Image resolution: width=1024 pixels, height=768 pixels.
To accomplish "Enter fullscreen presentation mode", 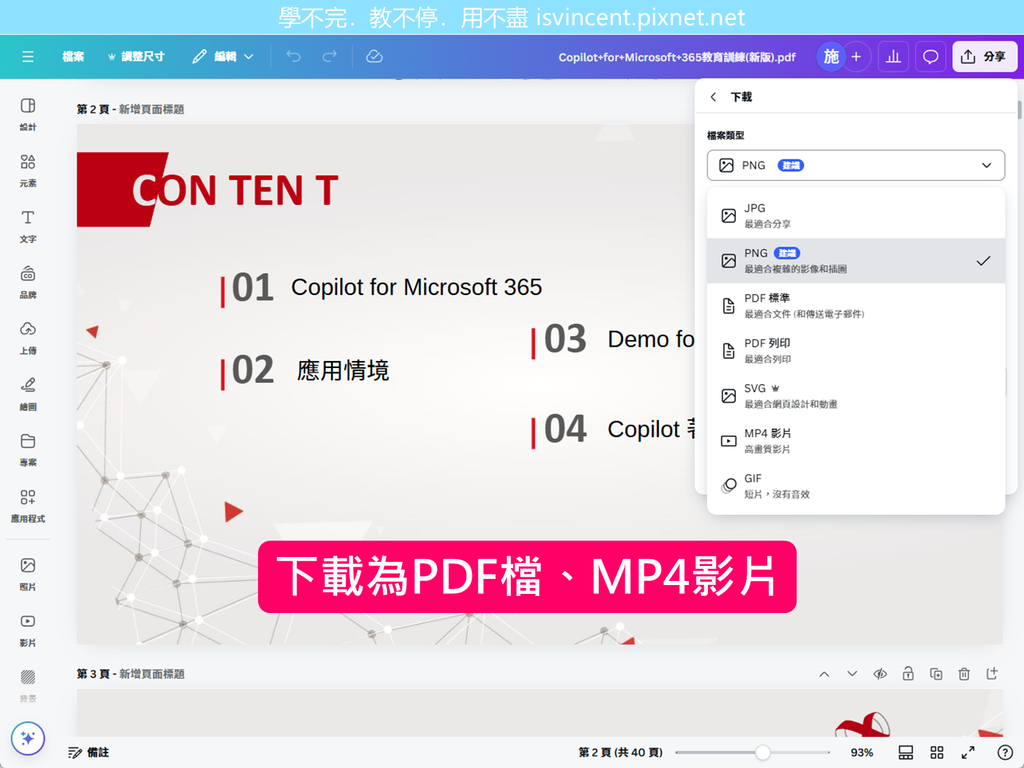I will tap(968, 752).
